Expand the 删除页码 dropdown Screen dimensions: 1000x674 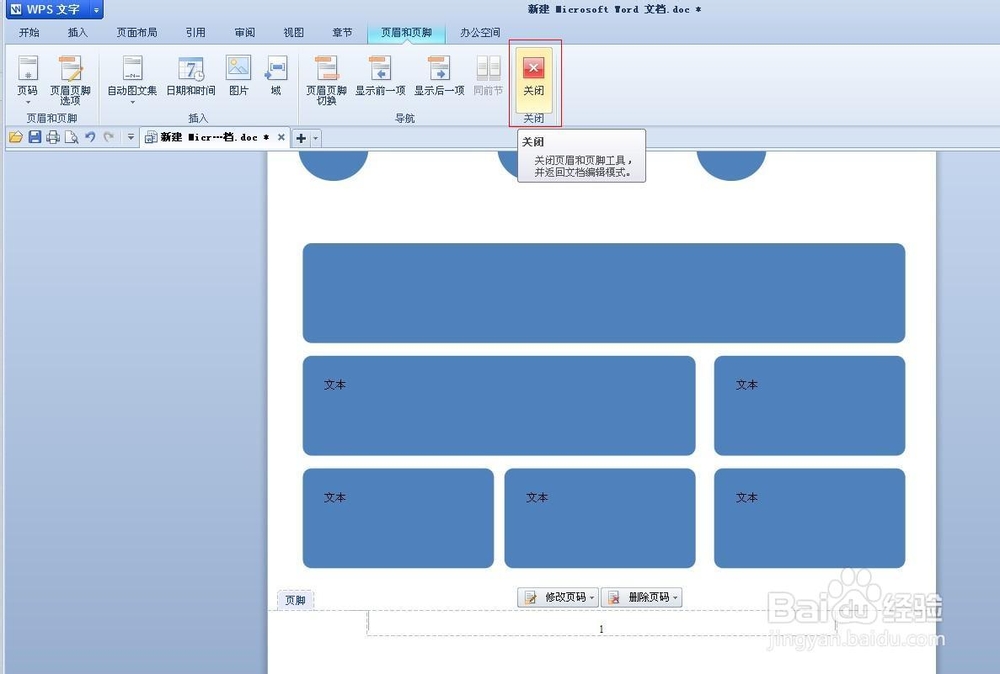(676, 597)
